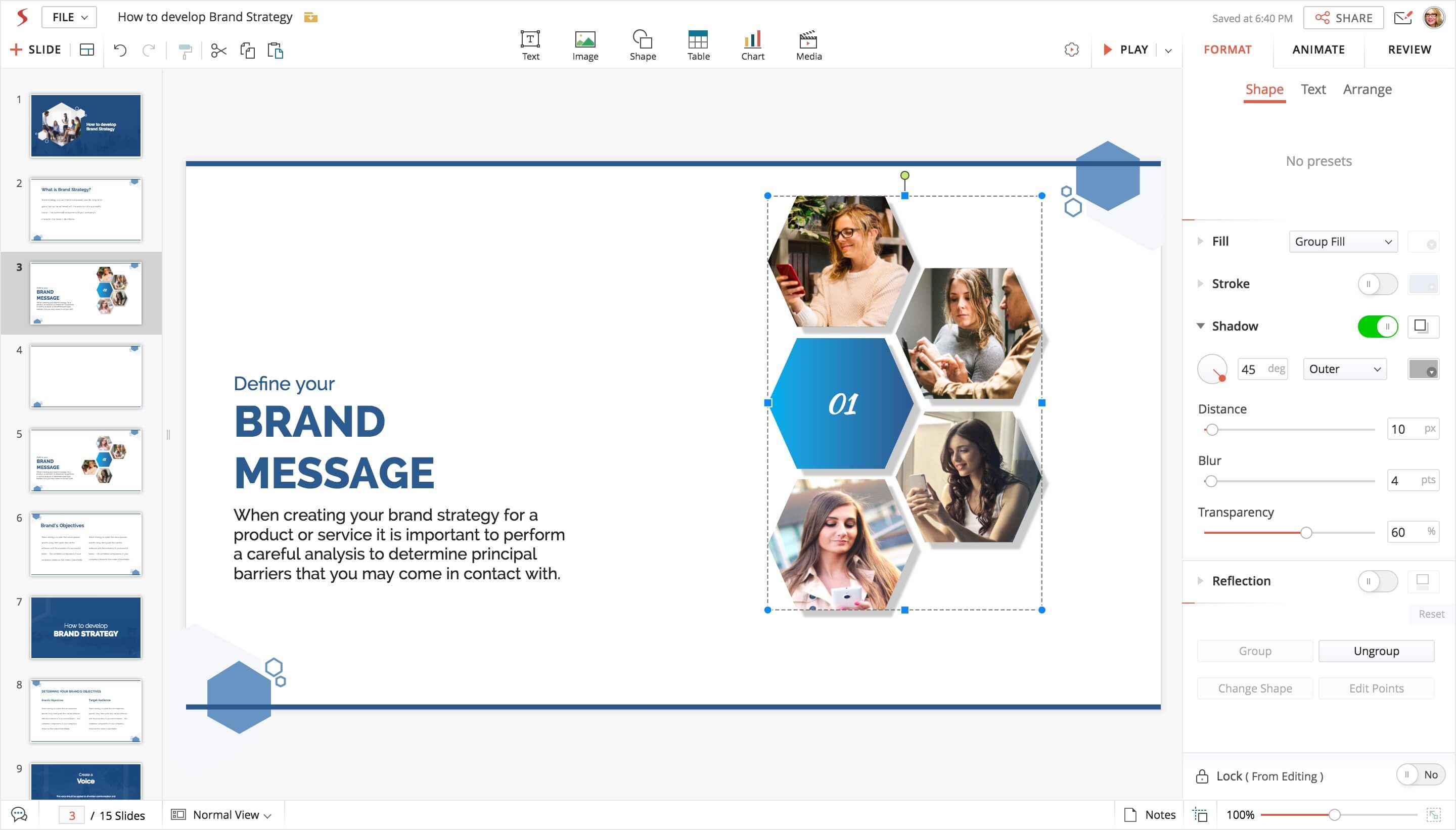The height and width of the screenshot is (830, 1456).
Task: Open the Outer shadow type dropdown
Action: (x=1344, y=369)
